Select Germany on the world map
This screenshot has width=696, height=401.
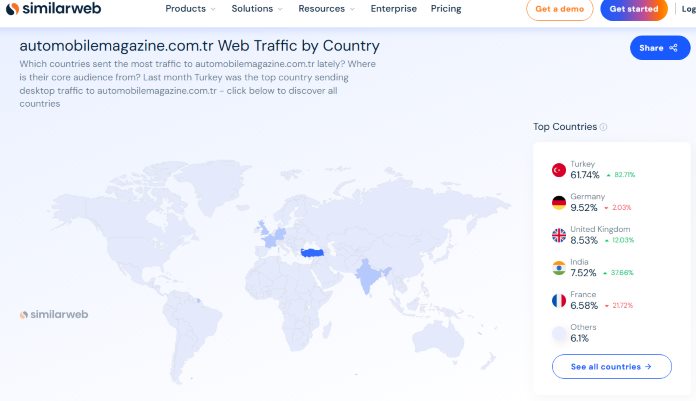coord(281,234)
